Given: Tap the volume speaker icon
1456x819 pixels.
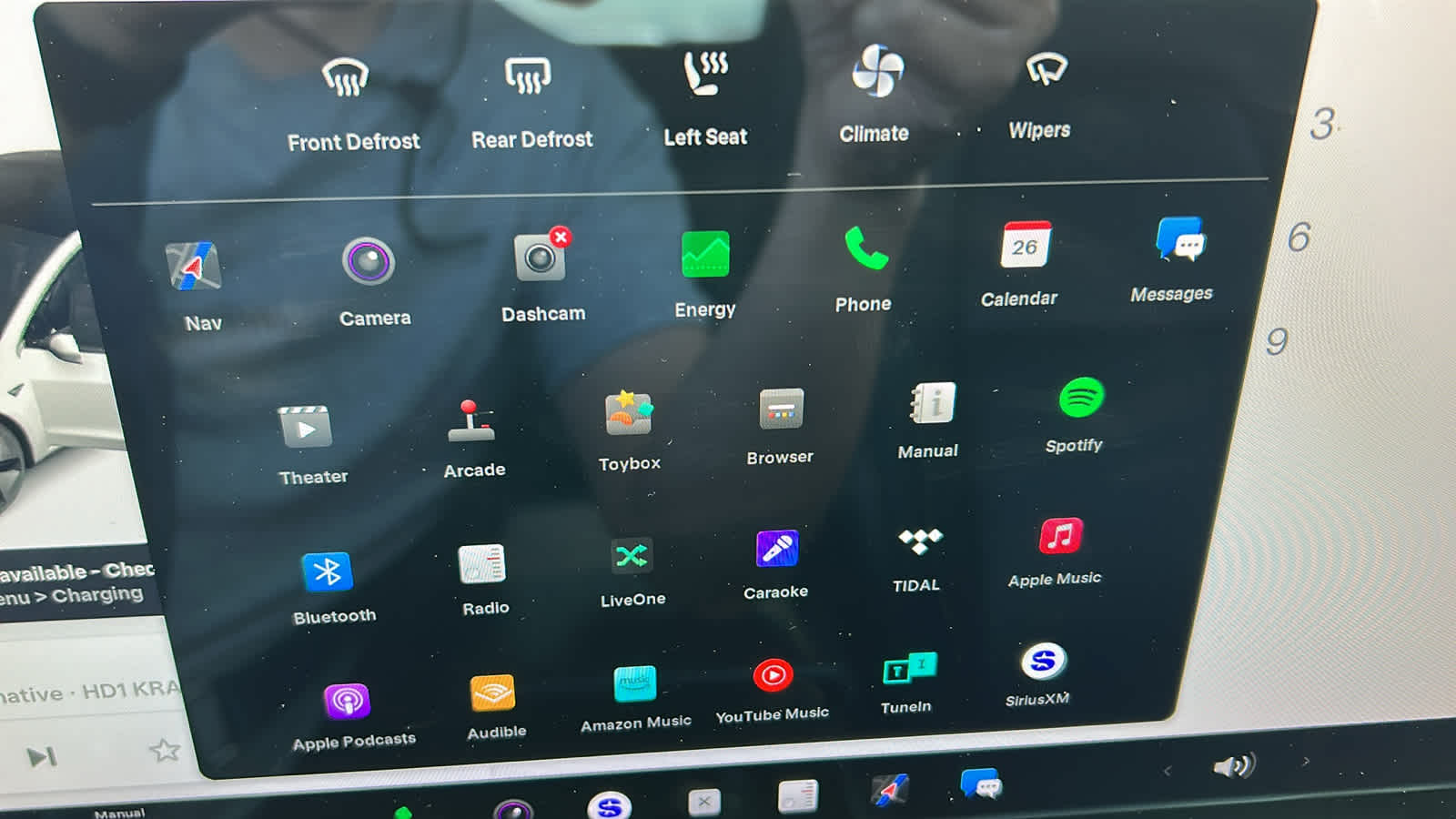Looking at the screenshot, I should [x=1234, y=765].
